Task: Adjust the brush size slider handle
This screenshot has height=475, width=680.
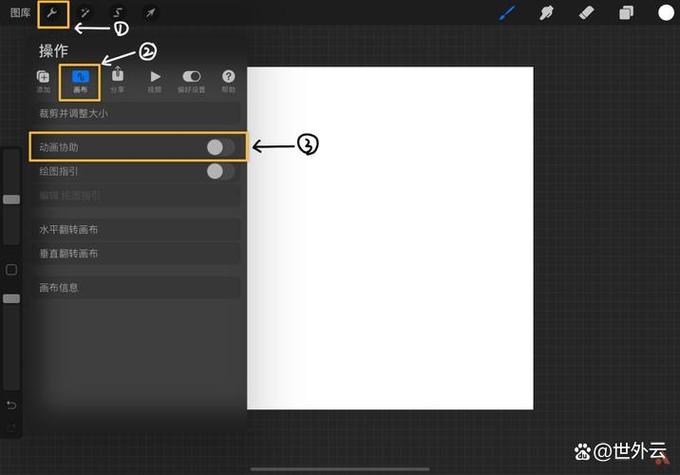Action: (x=12, y=200)
